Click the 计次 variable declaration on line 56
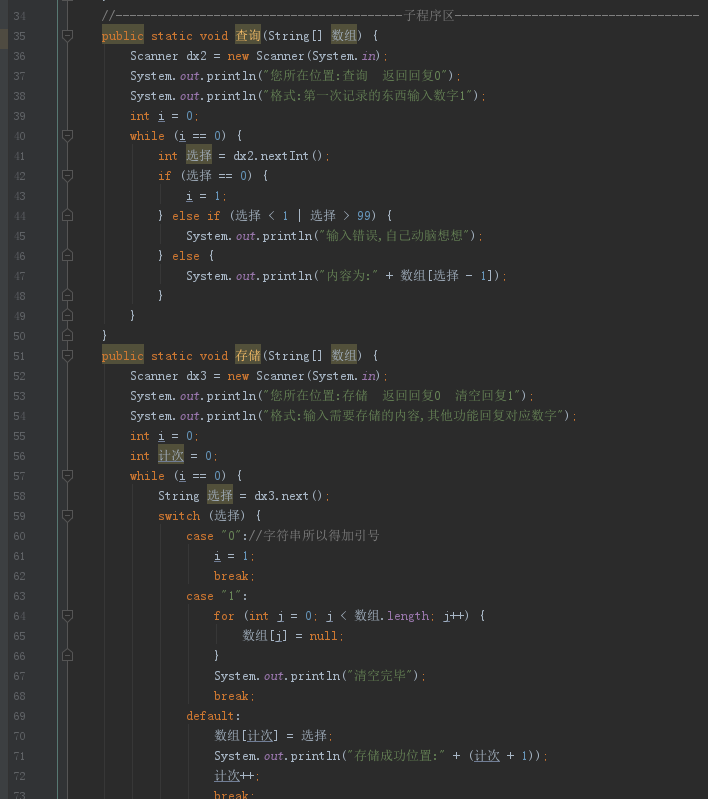Viewport: 708px width, 799px height. point(171,456)
